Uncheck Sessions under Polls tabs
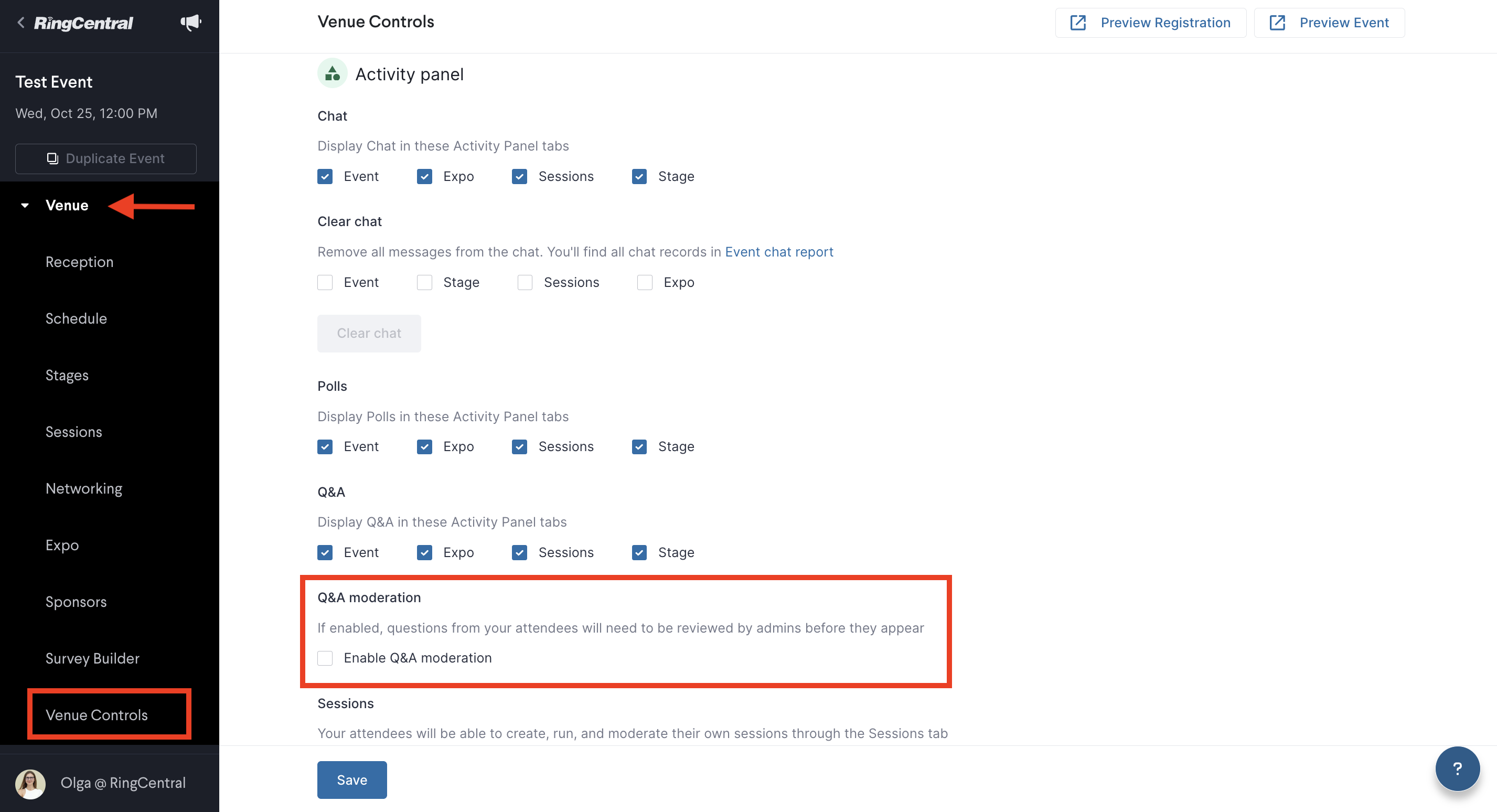 tap(519, 447)
